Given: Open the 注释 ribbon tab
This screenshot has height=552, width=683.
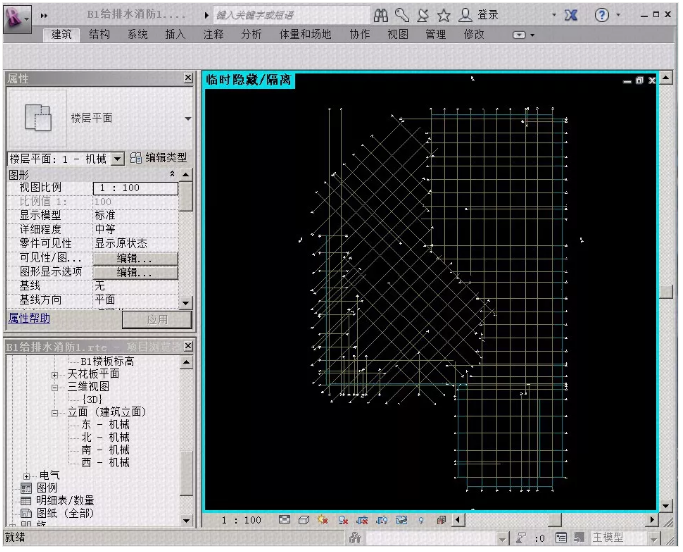Looking at the screenshot, I should click(x=213, y=34).
